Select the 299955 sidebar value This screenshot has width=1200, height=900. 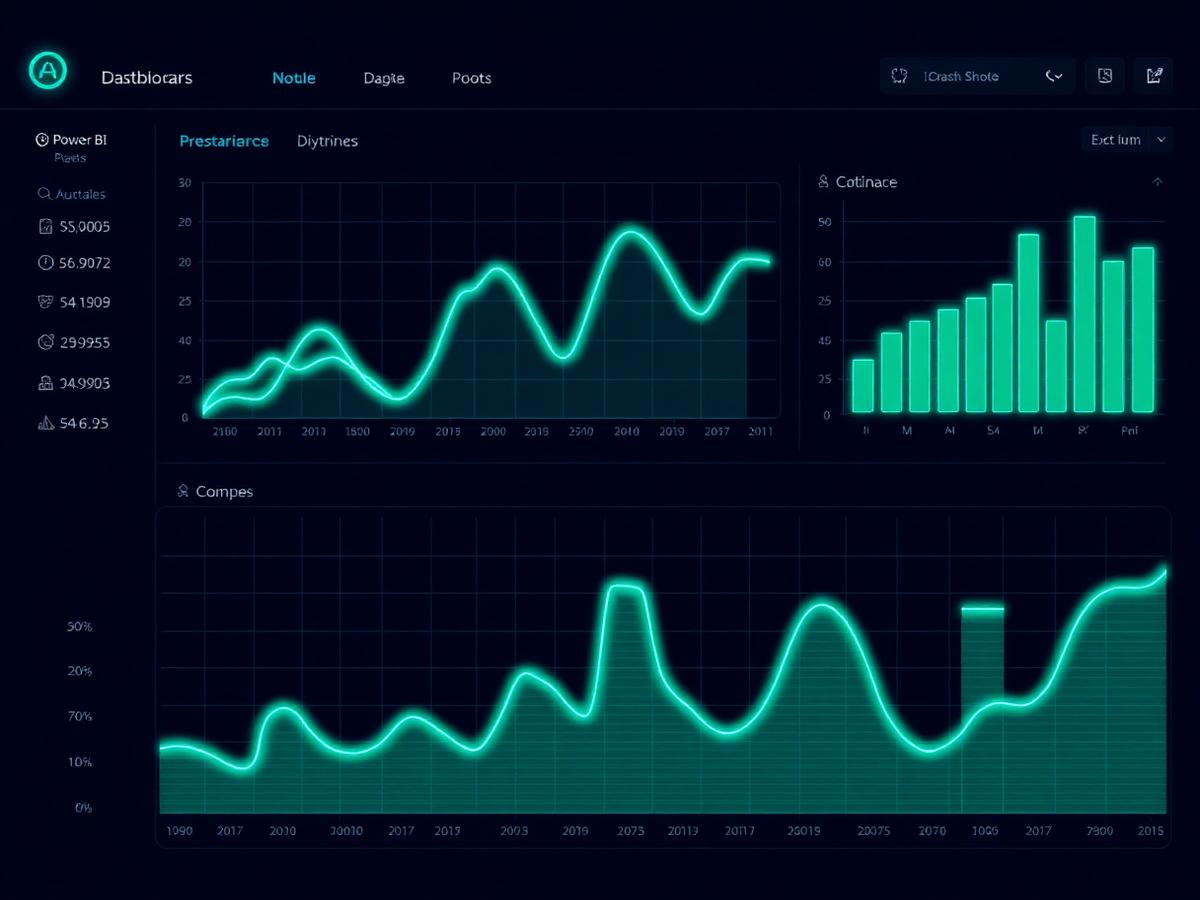pos(85,342)
